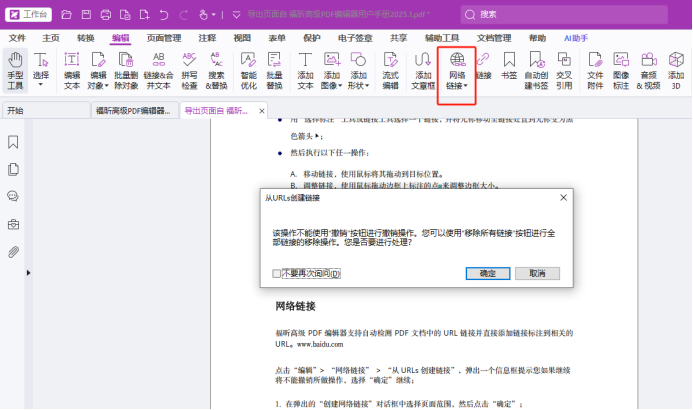This screenshot has width=693, height=410.
Task: Click the 搜索 search field in the title bar
Action: click(564, 15)
